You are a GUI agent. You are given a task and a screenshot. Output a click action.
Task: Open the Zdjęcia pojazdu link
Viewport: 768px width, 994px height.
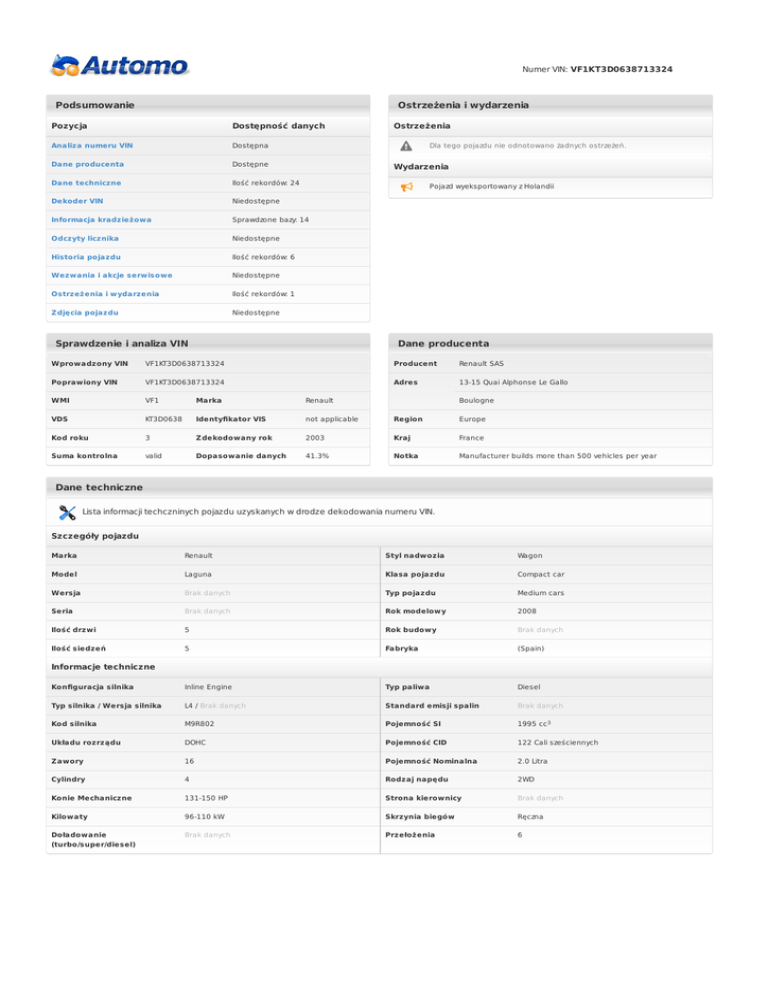[x=84, y=313]
